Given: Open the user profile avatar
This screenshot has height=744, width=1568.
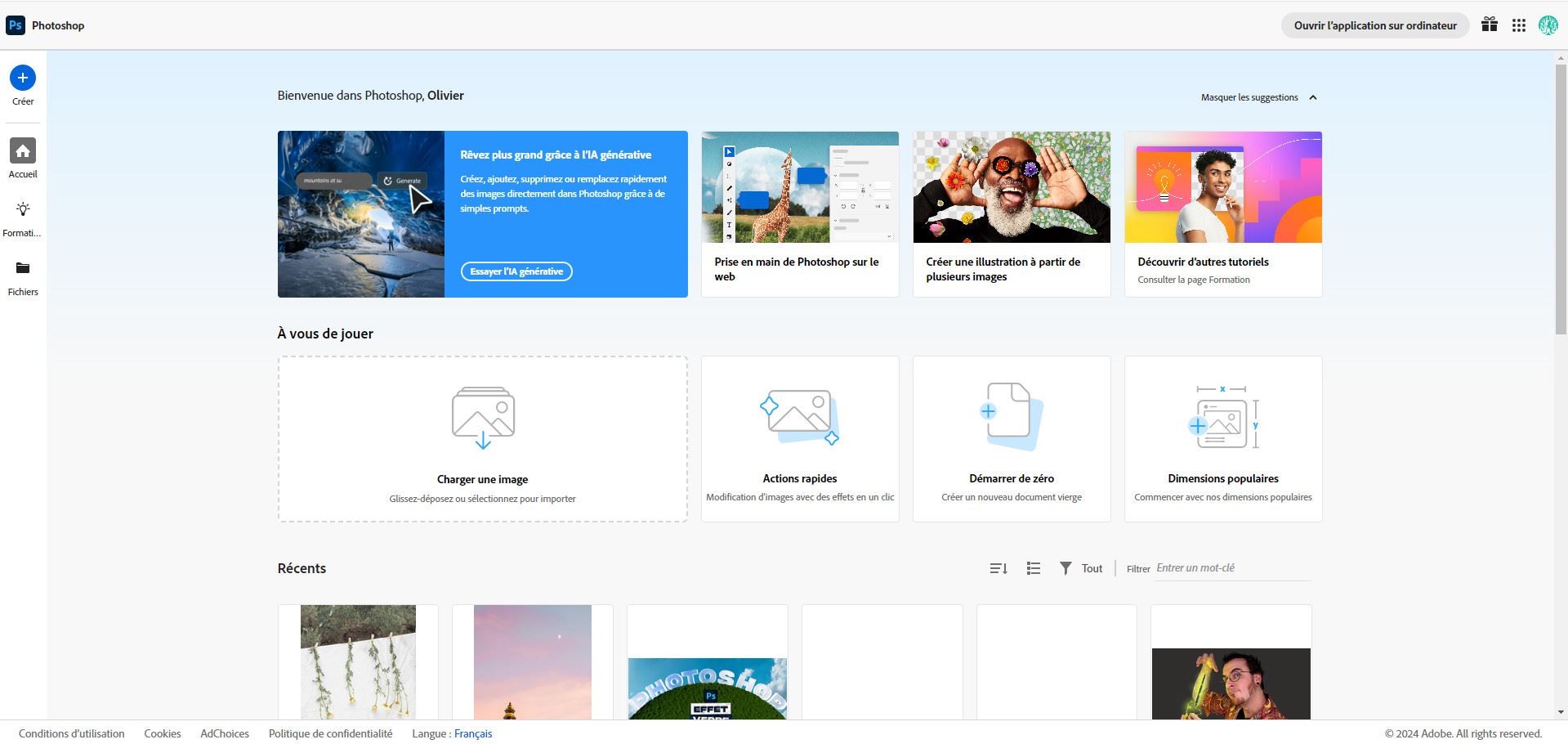Looking at the screenshot, I should [1548, 25].
